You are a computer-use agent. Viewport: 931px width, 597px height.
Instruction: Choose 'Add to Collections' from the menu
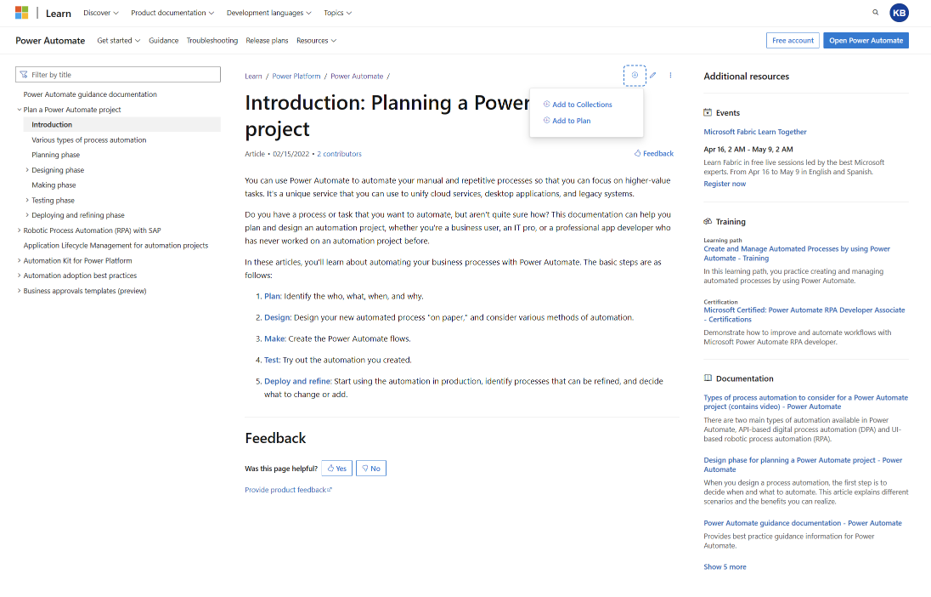(581, 104)
